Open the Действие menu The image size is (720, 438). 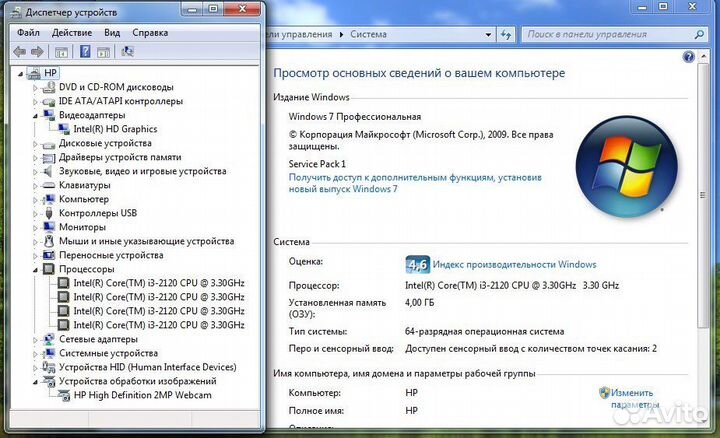[72, 33]
